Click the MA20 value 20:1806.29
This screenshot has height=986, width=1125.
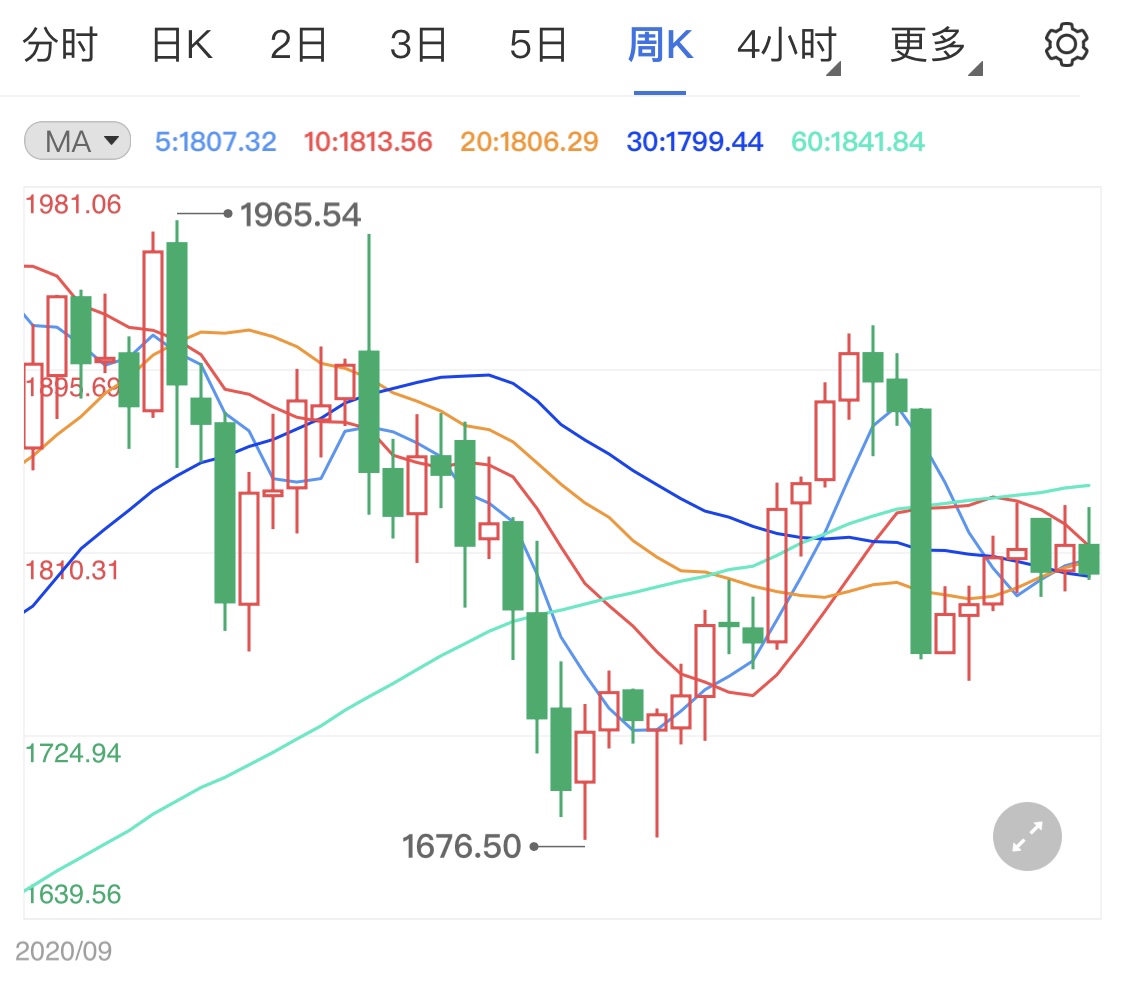click(x=529, y=141)
